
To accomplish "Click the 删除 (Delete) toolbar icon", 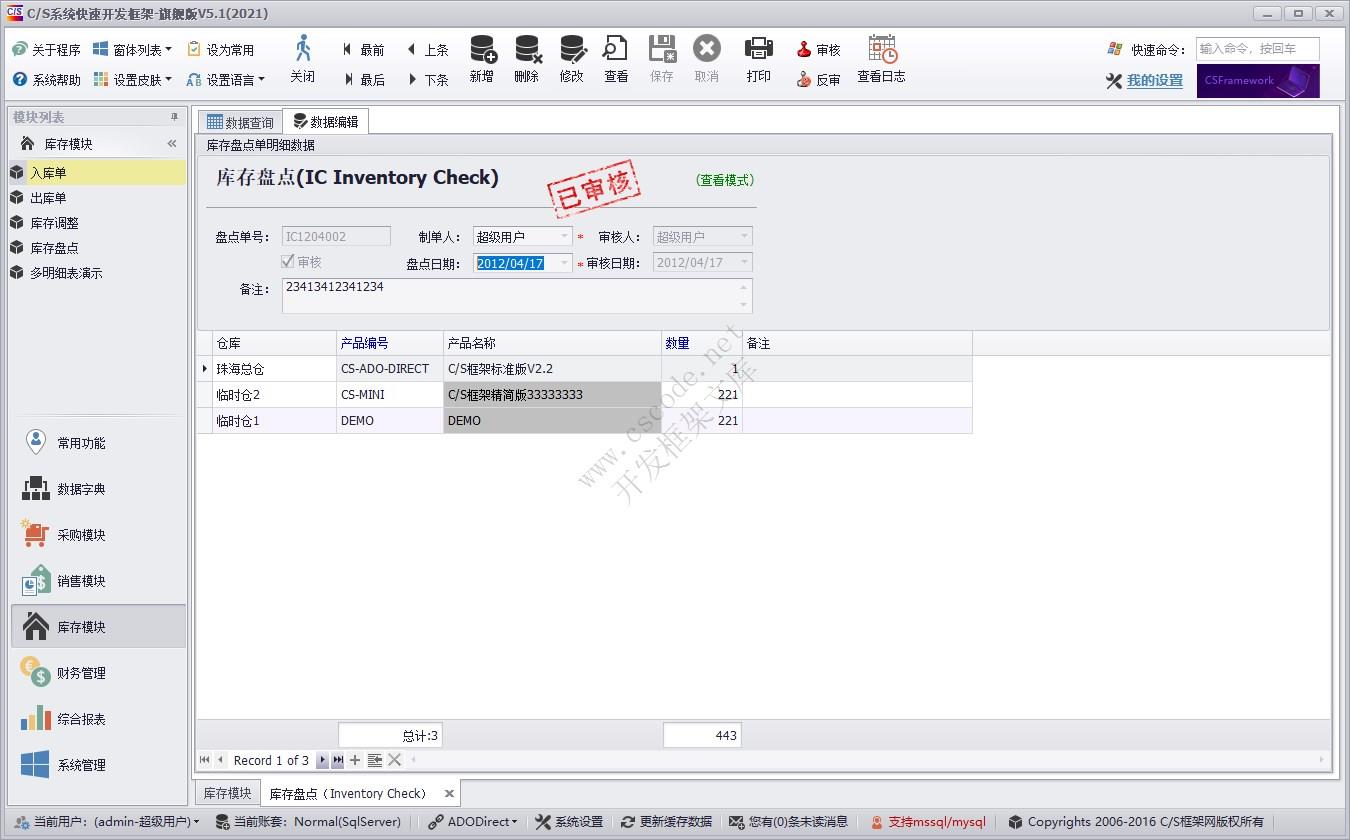I will (x=527, y=50).
